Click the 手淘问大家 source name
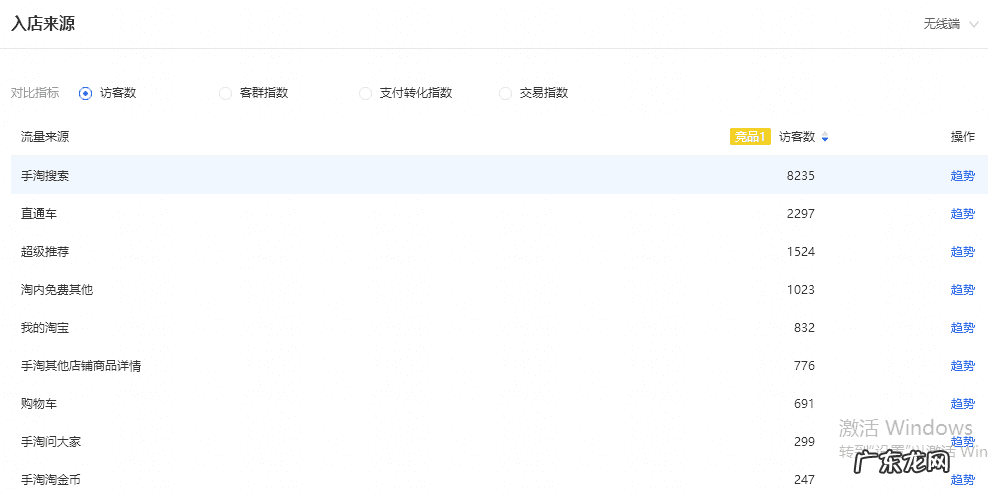The image size is (988, 491). tap(50, 441)
